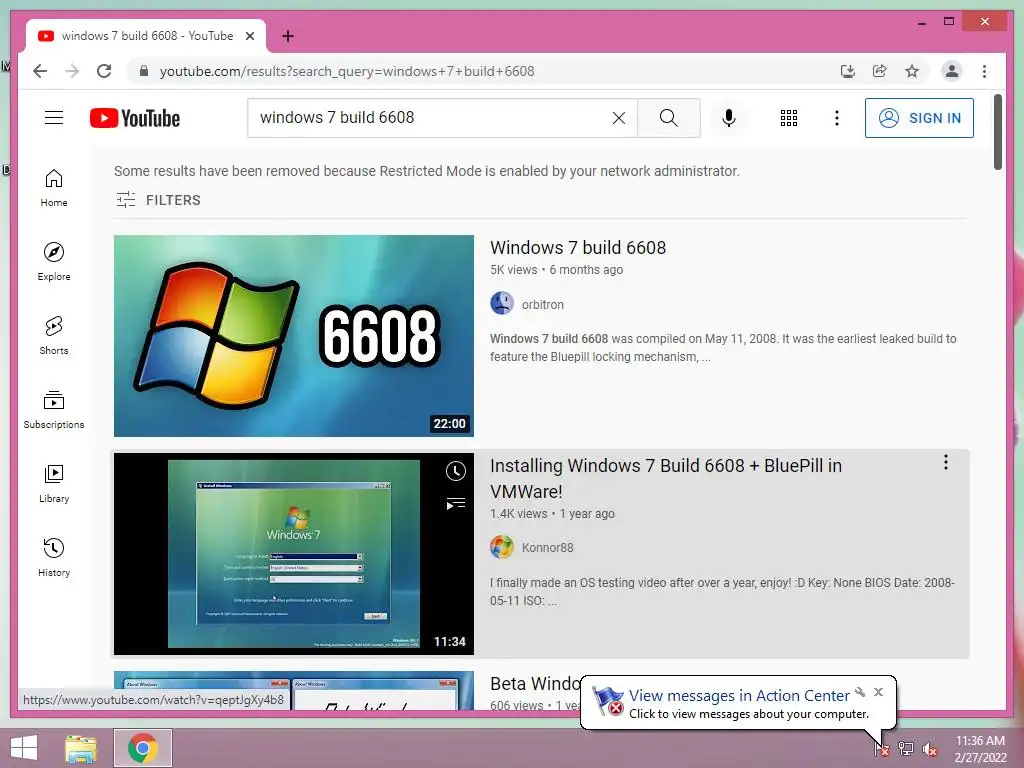
Task: Add to Watch later on BluePill video thumbnail
Action: click(455, 471)
